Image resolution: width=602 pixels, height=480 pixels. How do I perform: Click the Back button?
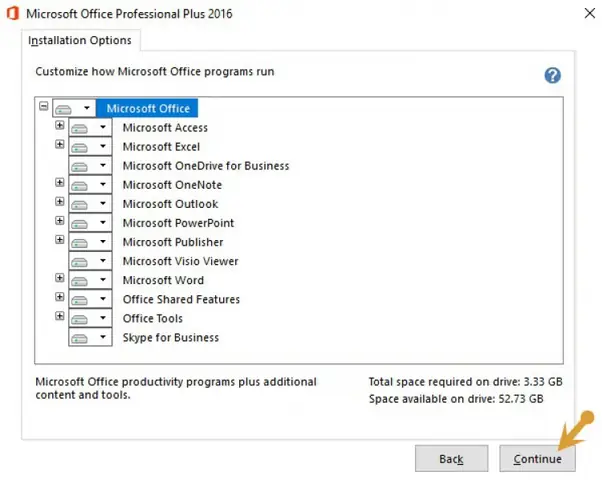[452, 458]
